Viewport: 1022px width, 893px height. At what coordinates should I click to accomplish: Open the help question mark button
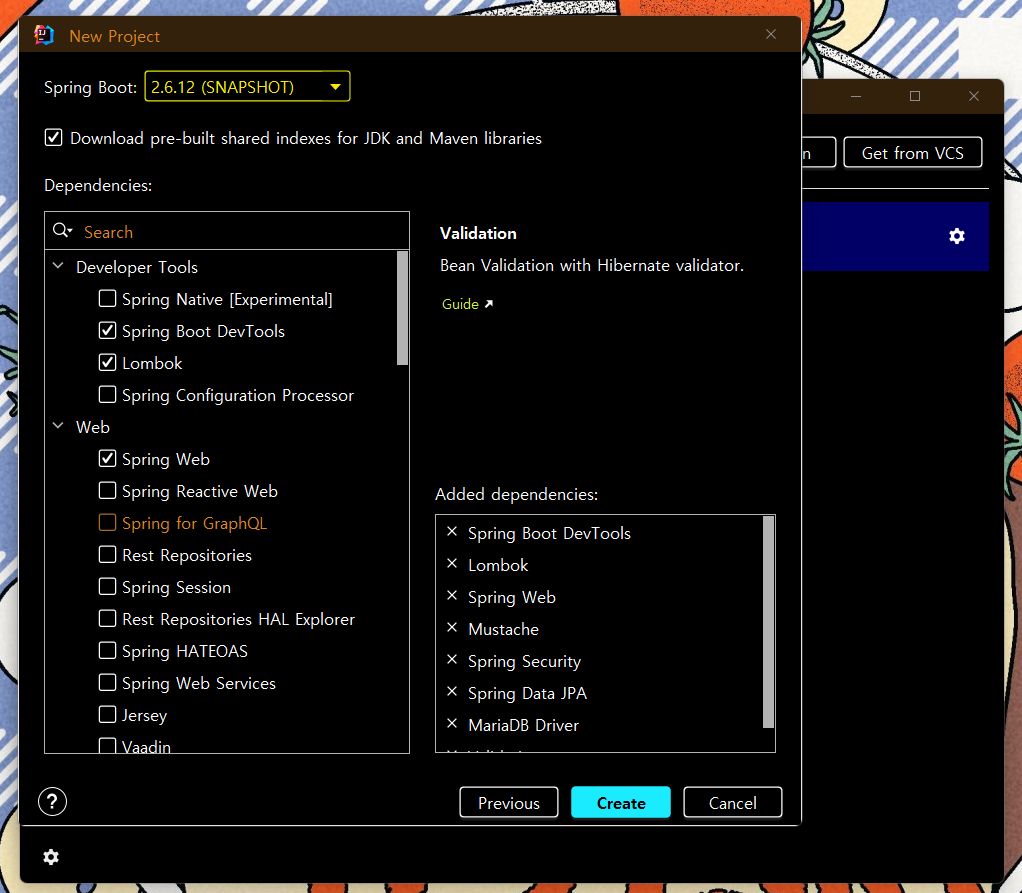point(52,802)
